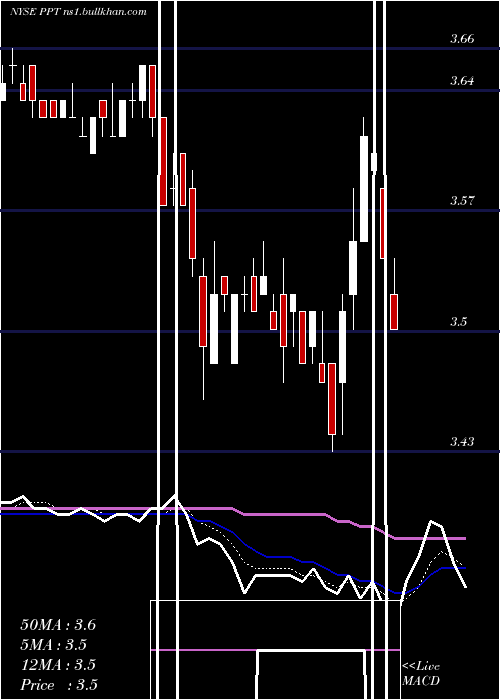This screenshot has height=700, width=500.
Task: Click the NYSE PPT ns1.bullkhan.com title text
Action: [78, 12]
